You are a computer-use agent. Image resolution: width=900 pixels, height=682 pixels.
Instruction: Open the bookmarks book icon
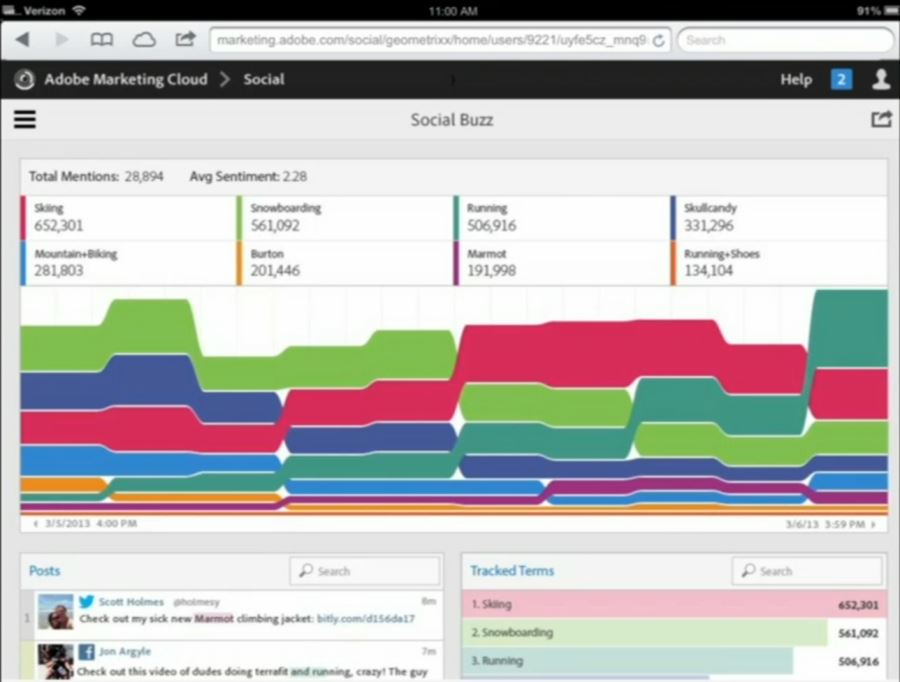point(102,40)
